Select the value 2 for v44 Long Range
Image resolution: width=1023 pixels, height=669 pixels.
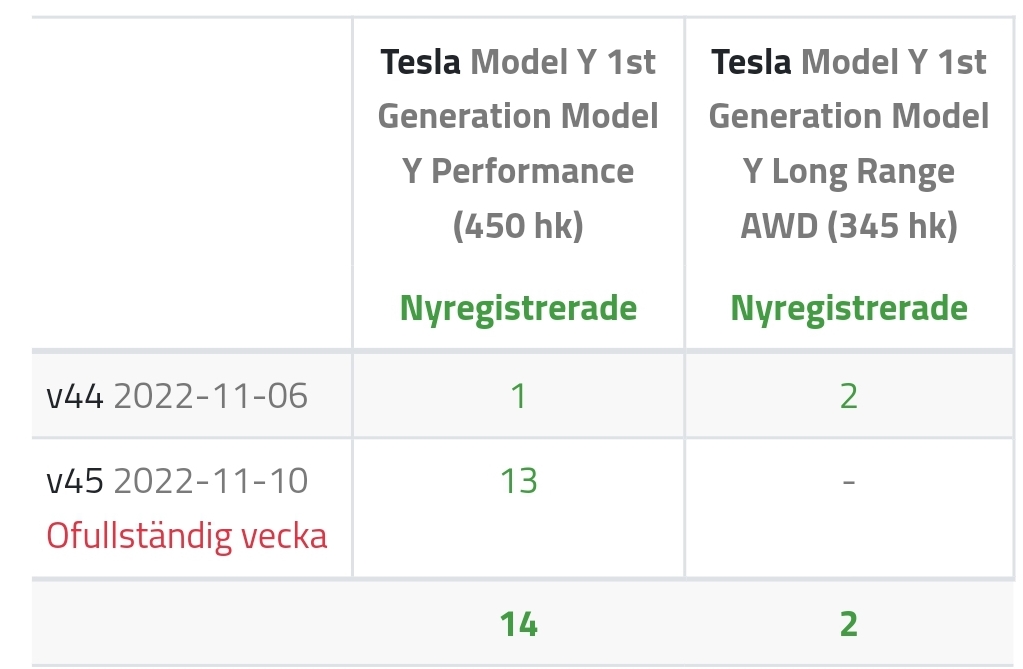(x=849, y=396)
